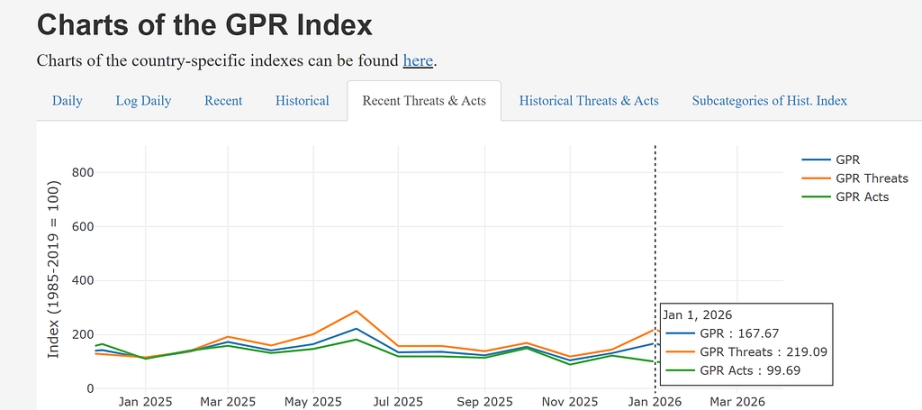Click the Mar 2026 x-axis label
Image resolution: width=922 pixels, height=410 pixels.
click(x=737, y=401)
